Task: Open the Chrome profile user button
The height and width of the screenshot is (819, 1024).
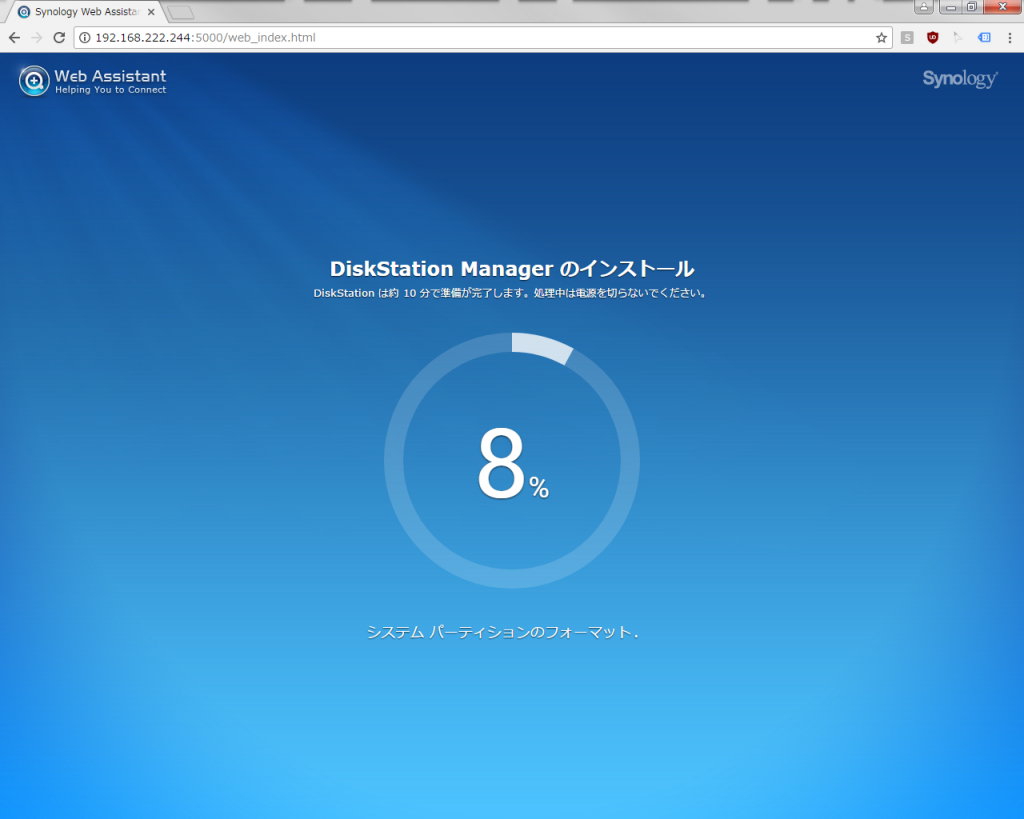Action: 923,7
